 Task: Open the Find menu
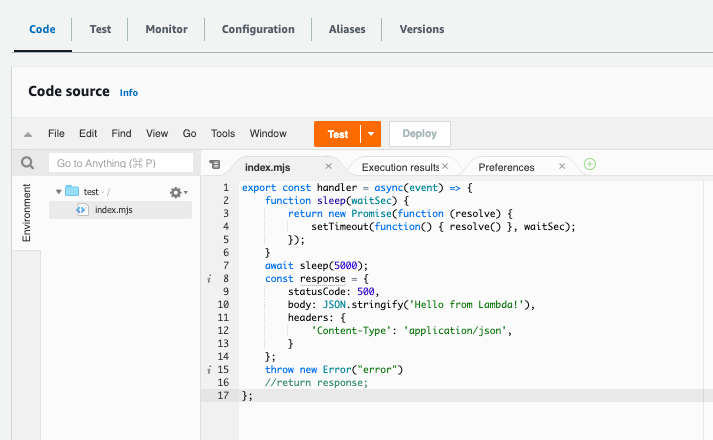pyautogui.click(x=121, y=134)
